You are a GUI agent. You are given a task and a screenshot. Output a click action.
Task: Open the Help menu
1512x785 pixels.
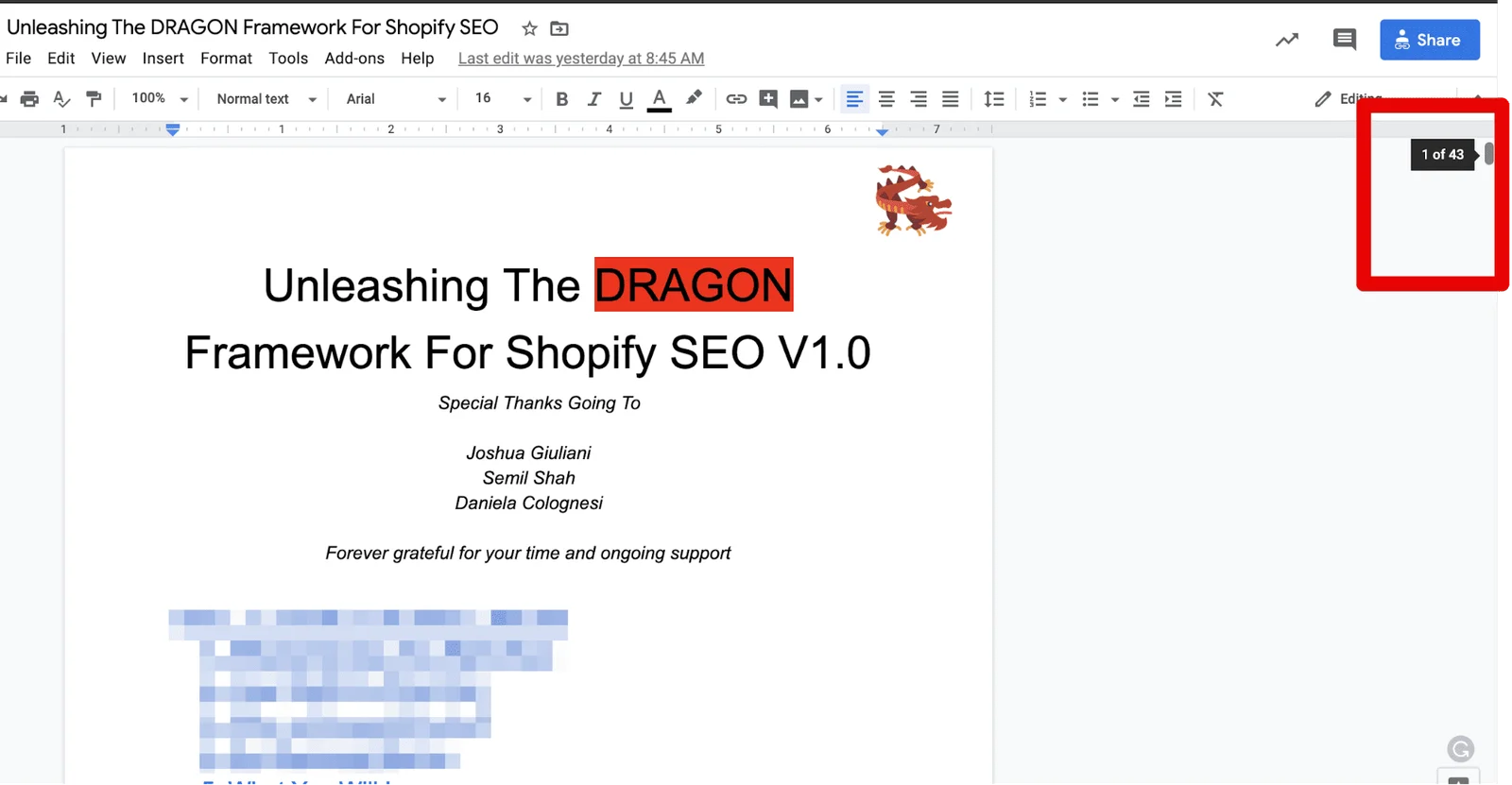click(418, 59)
